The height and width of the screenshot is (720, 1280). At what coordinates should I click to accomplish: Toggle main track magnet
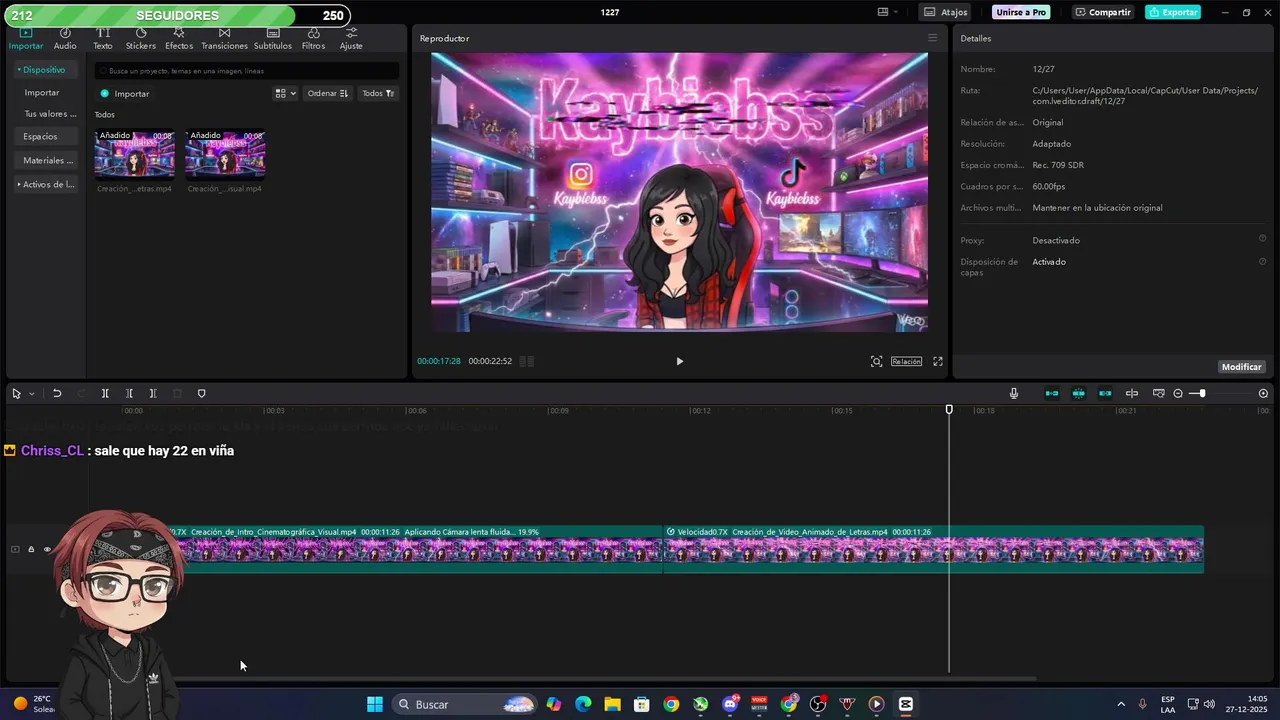point(1052,394)
